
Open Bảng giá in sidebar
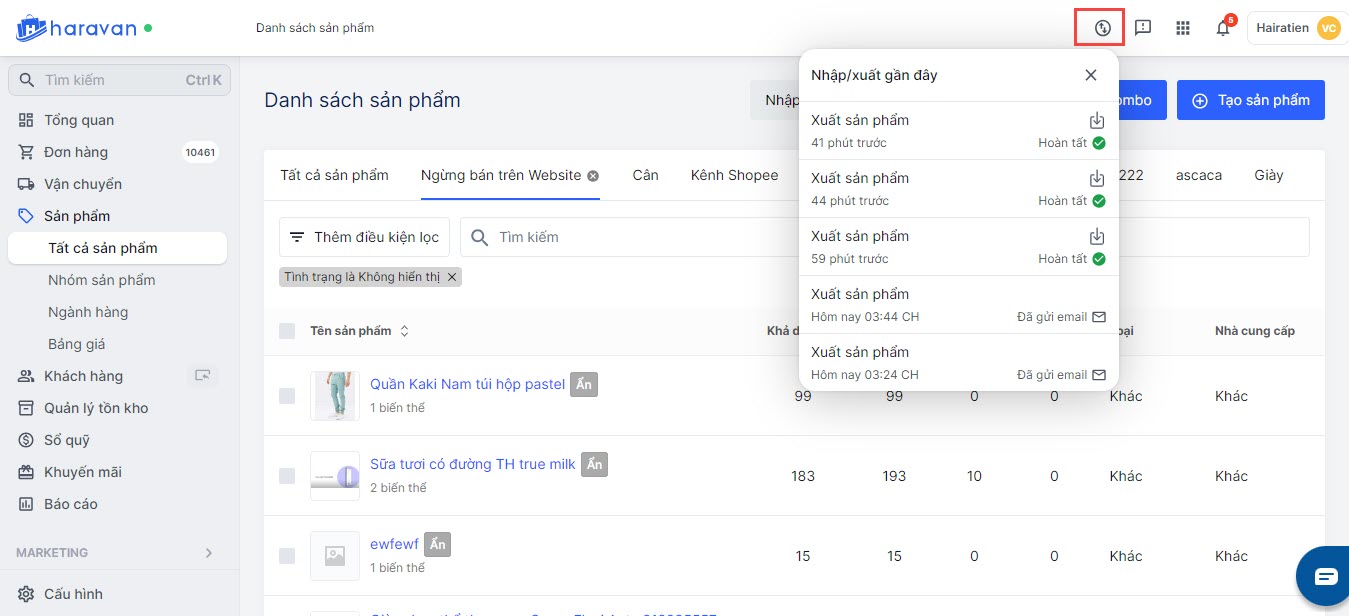pos(77,344)
